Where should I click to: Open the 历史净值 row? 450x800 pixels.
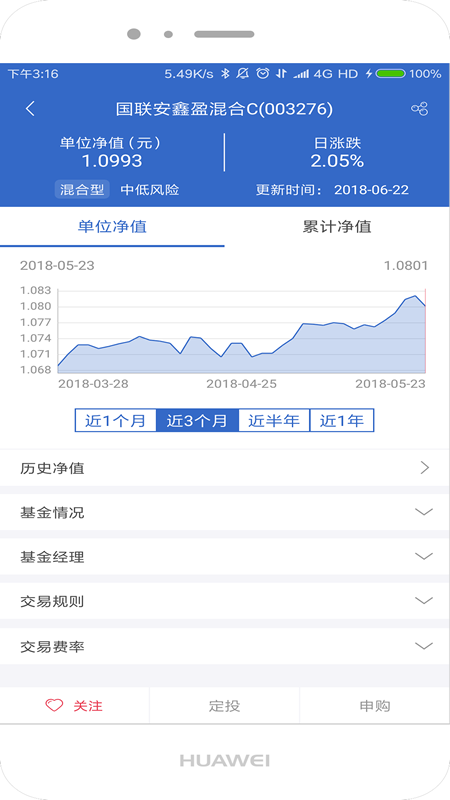[x=225, y=468]
